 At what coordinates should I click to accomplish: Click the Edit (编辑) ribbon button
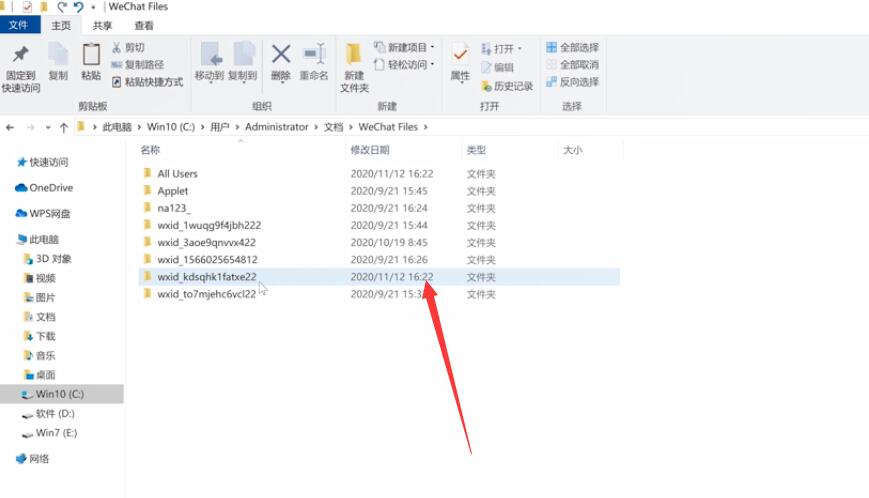click(x=497, y=68)
